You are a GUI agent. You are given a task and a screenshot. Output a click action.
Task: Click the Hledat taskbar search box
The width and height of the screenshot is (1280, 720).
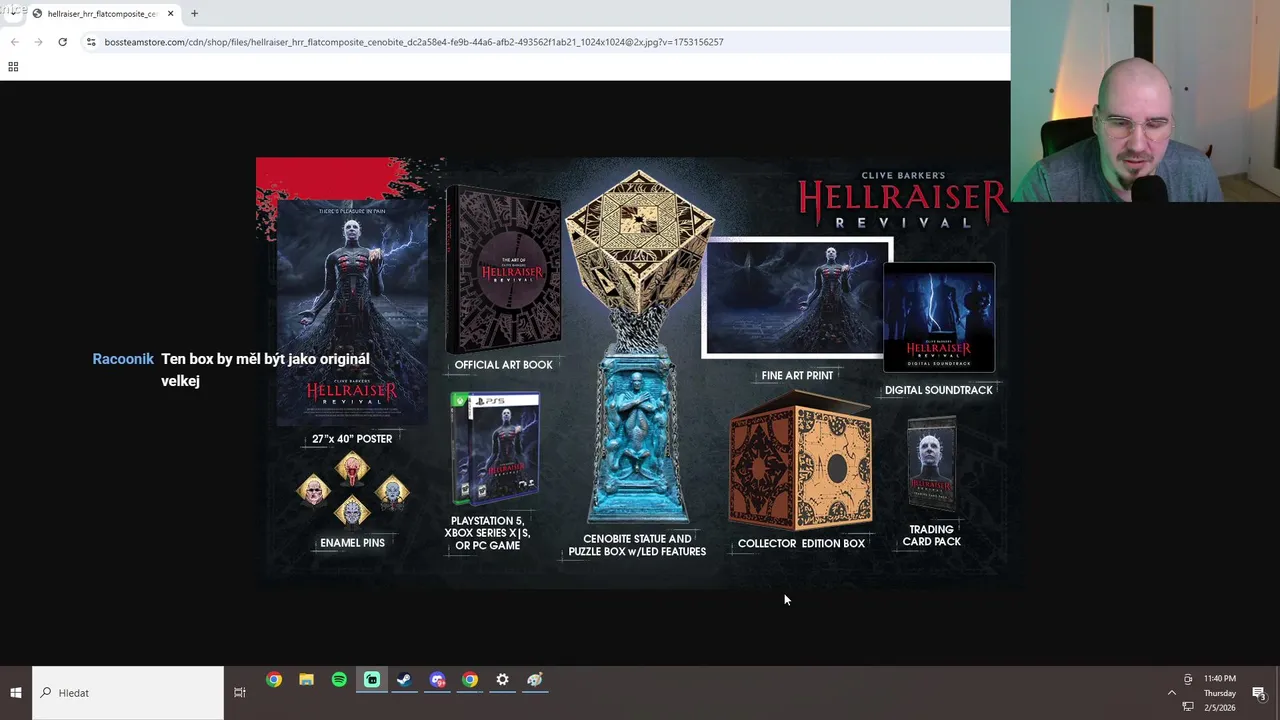coord(128,693)
